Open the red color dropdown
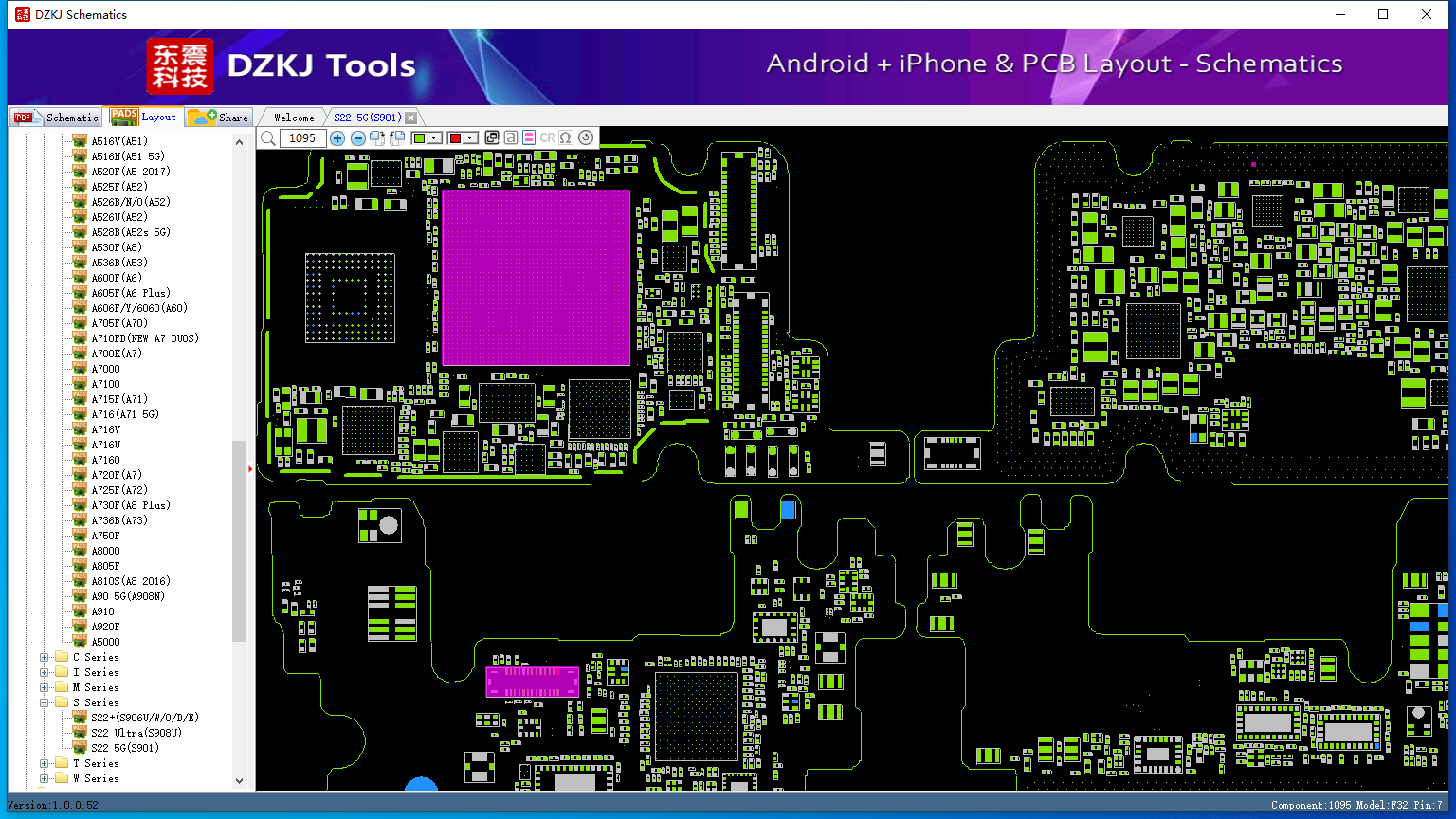1456x819 pixels. 470,138
